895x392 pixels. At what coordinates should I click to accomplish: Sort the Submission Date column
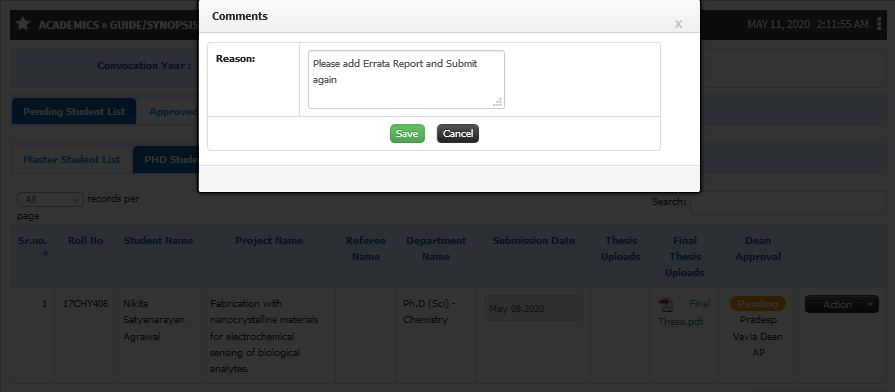click(582, 257)
